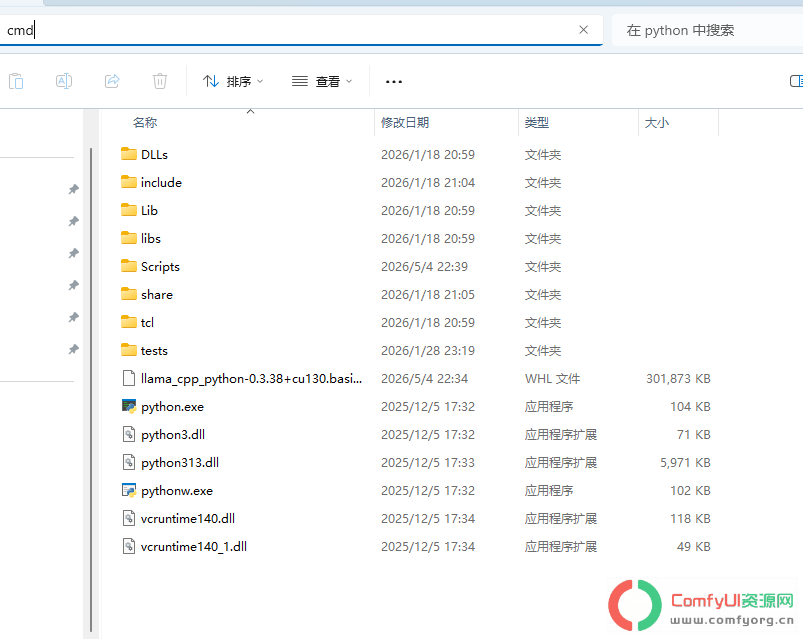803x639 pixels.
Task: Click the 104 KB size of python.exe
Action: pos(690,407)
